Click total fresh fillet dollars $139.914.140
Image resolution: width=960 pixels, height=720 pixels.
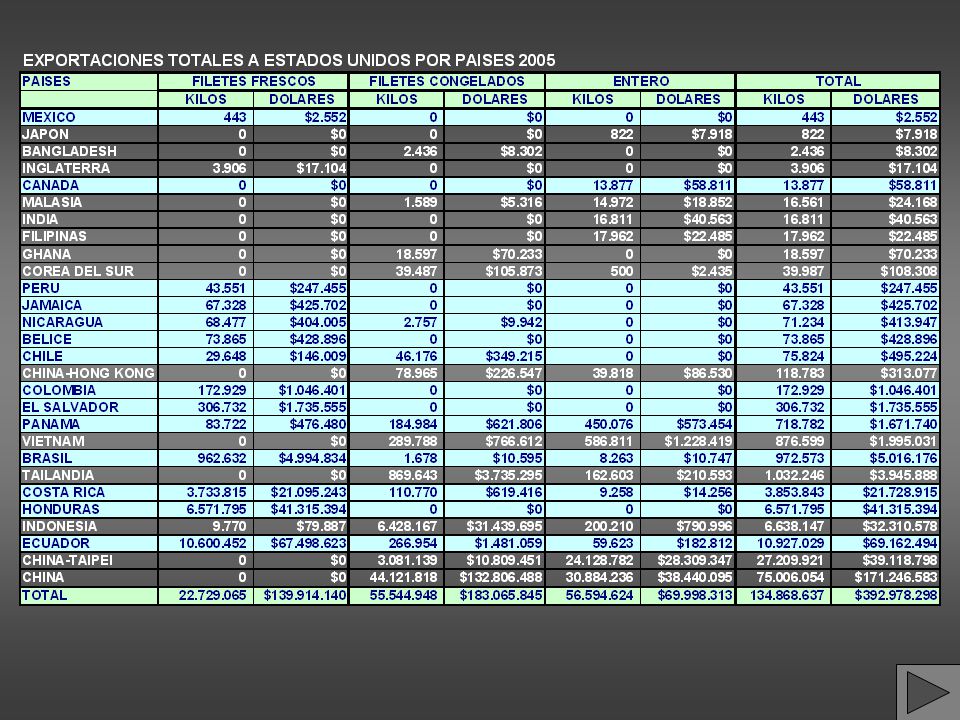click(x=305, y=595)
